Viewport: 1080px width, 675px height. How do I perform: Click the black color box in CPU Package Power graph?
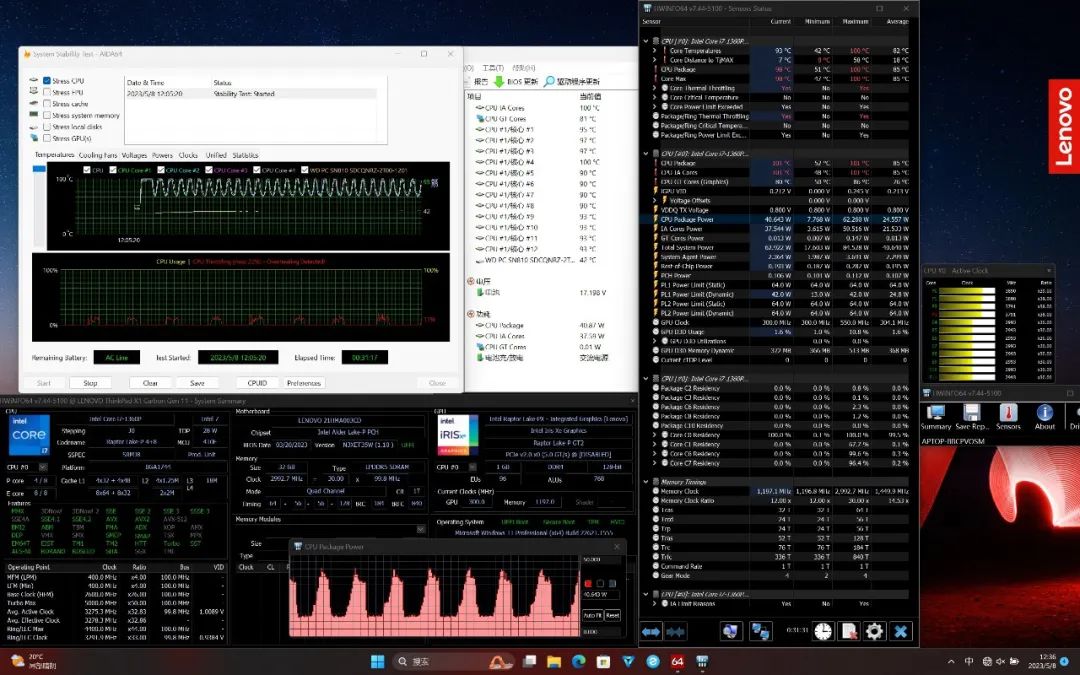point(600,583)
